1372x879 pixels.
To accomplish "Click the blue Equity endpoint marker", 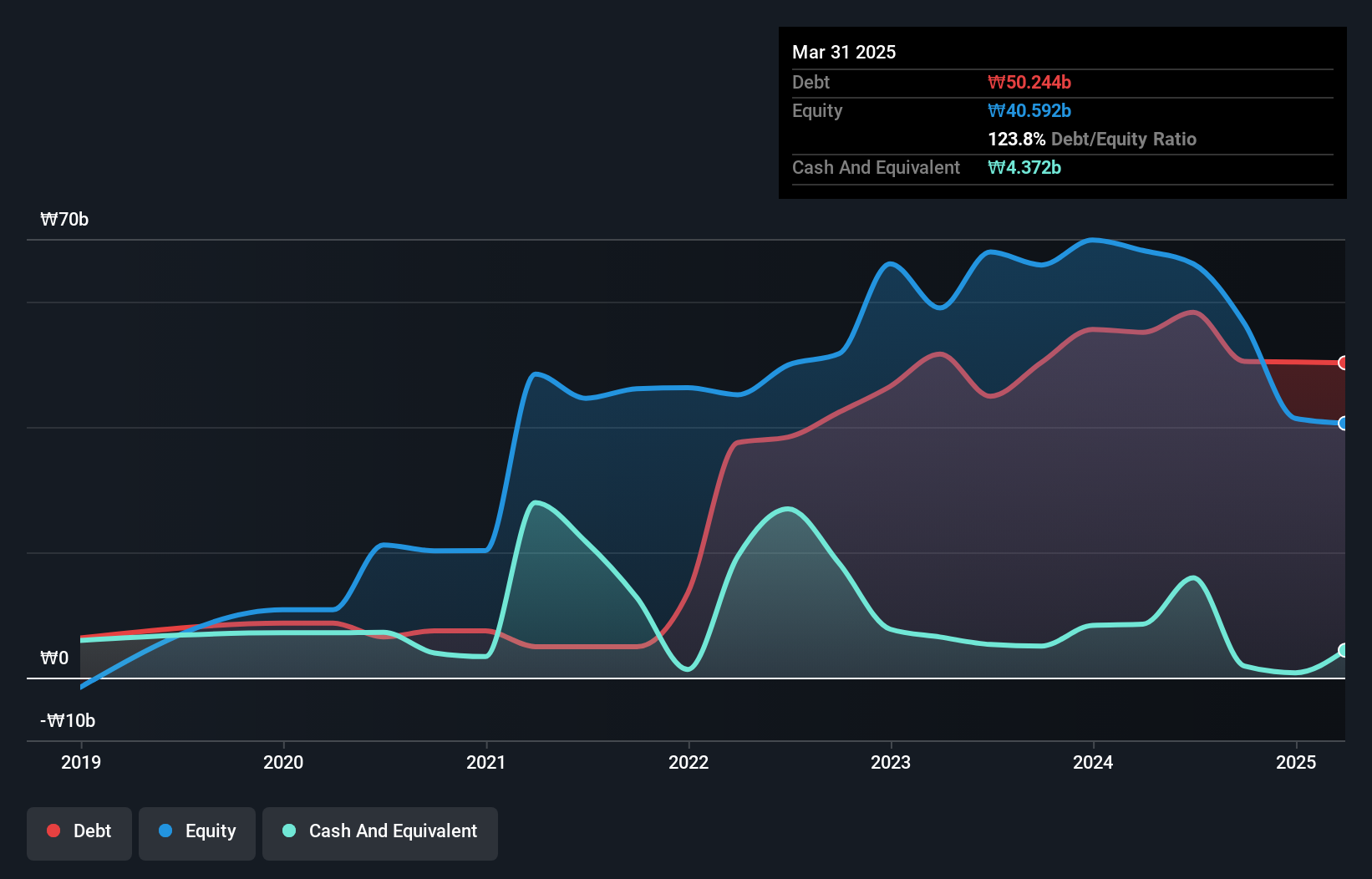I will (x=1343, y=424).
